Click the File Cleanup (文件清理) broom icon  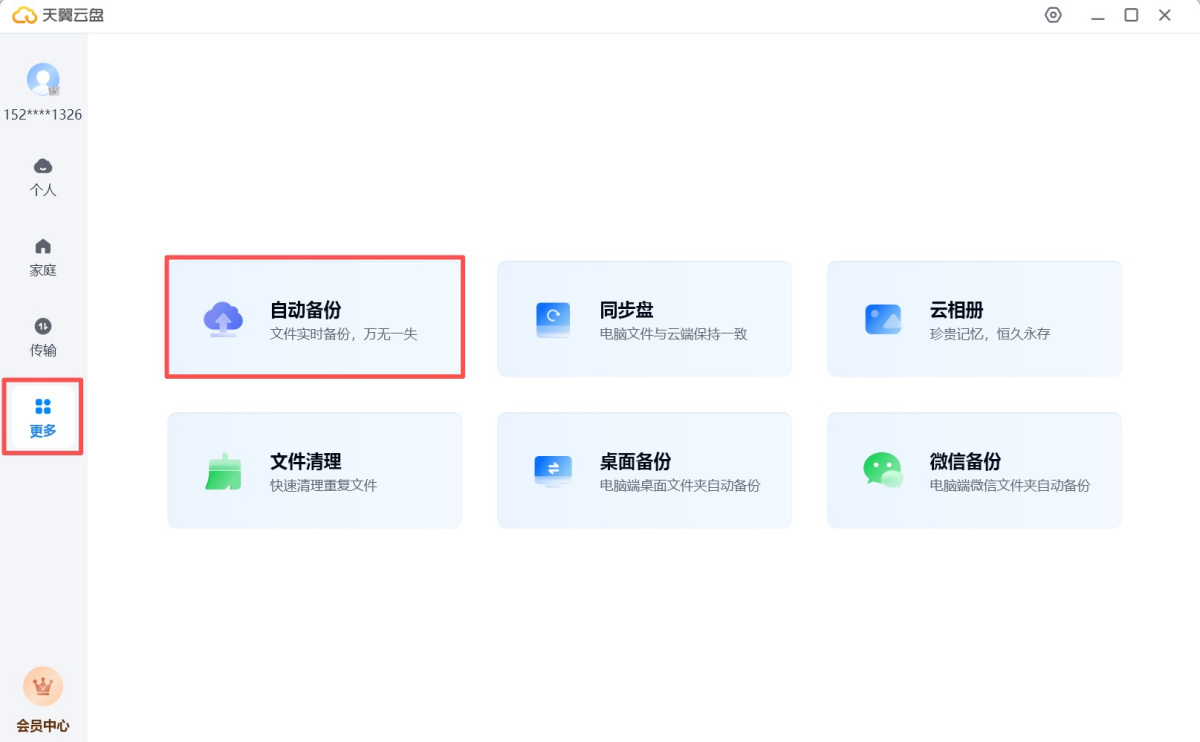pos(223,470)
